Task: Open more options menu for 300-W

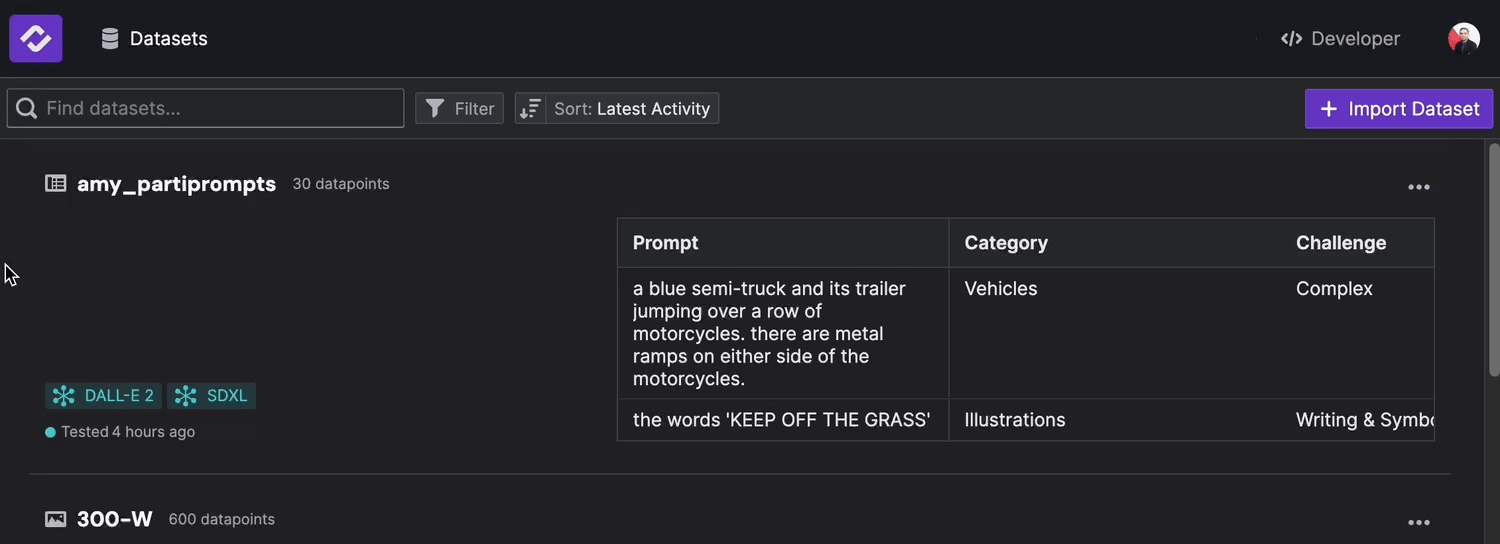Action: tap(1418, 522)
